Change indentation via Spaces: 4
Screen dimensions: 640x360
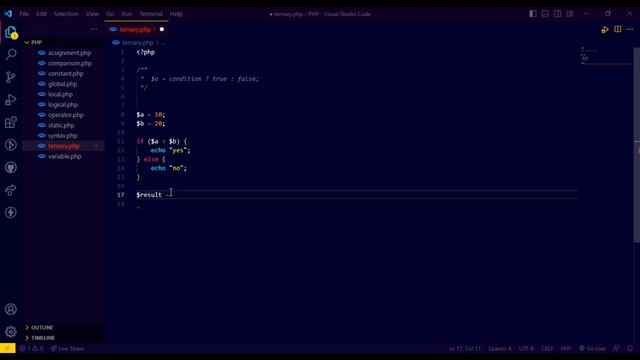500,348
